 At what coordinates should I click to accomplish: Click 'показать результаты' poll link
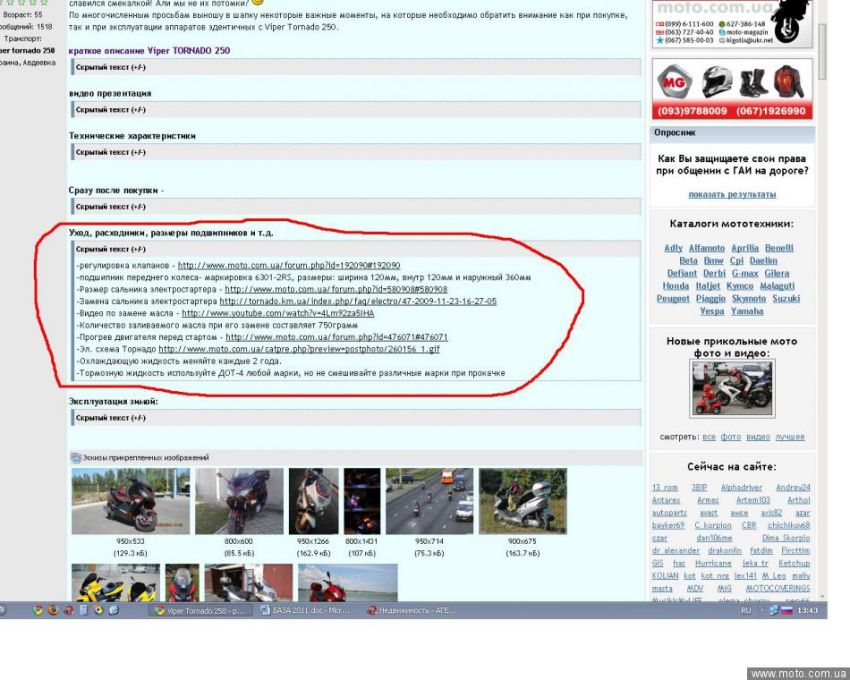pos(732,194)
